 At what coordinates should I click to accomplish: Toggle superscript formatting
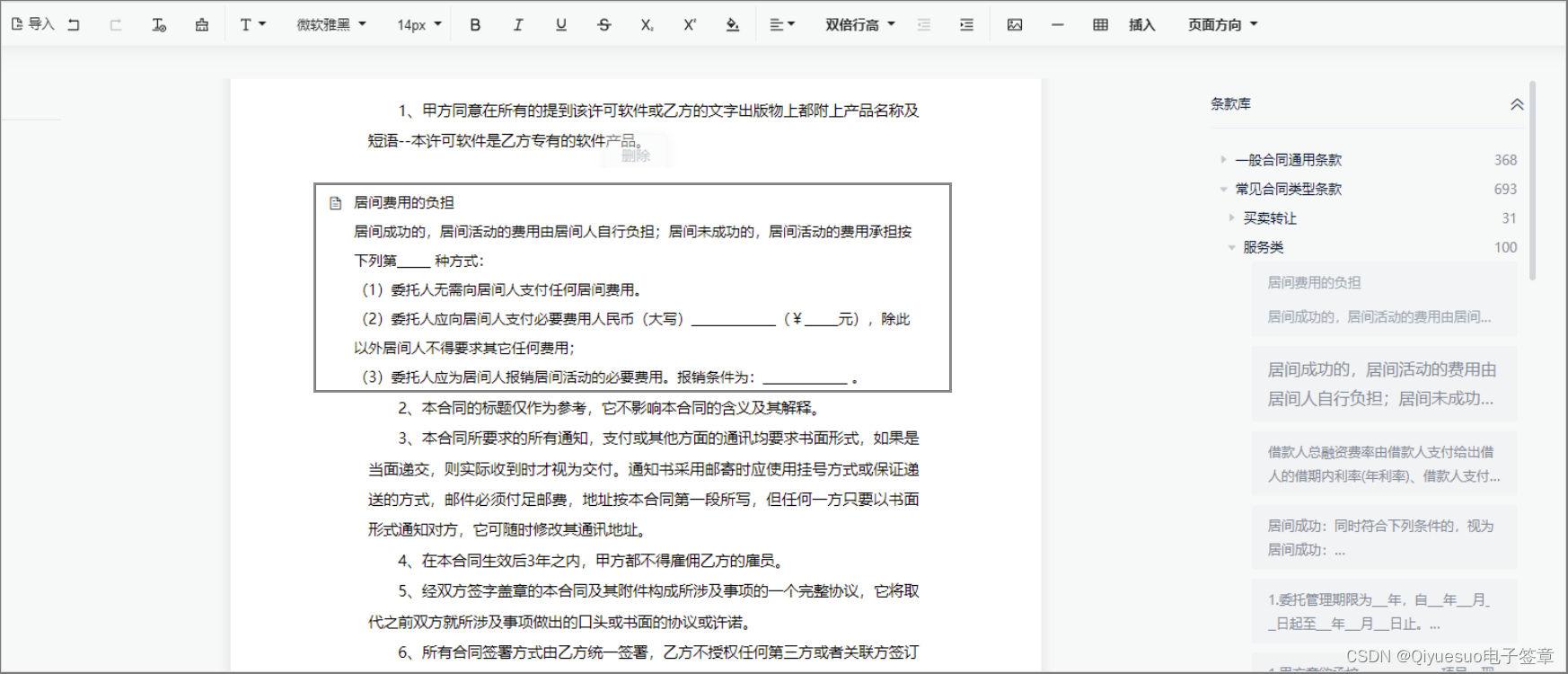pyautogui.click(x=690, y=25)
